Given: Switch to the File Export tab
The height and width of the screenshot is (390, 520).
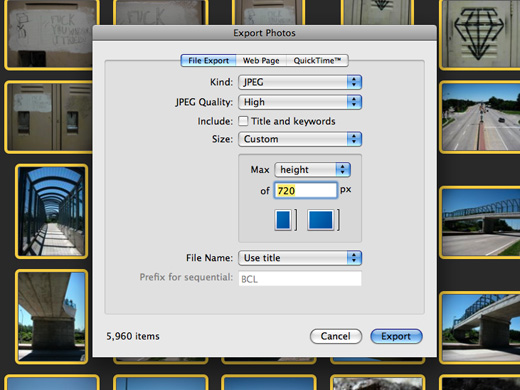Looking at the screenshot, I should (x=208, y=61).
